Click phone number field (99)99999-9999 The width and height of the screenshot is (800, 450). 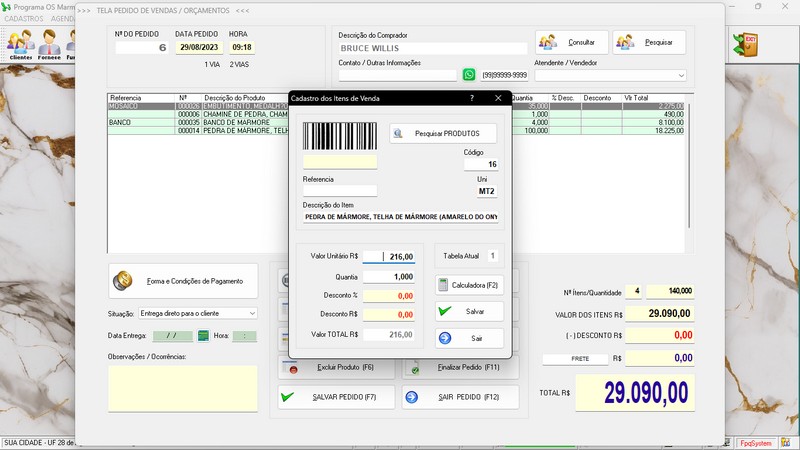pyautogui.click(x=505, y=76)
